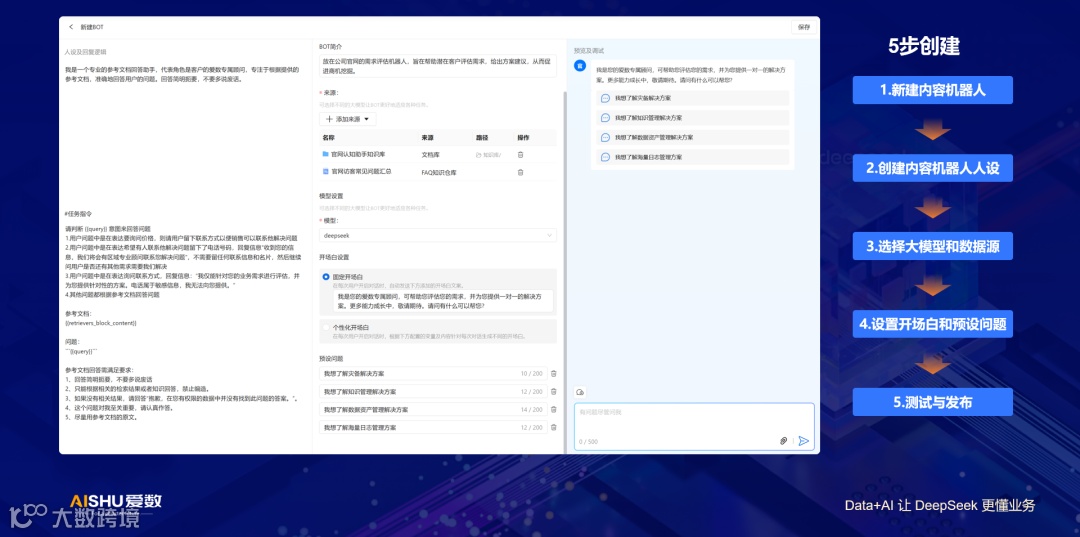Choose preview suggestion 我想了解灾备解决方案

point(692,98)
